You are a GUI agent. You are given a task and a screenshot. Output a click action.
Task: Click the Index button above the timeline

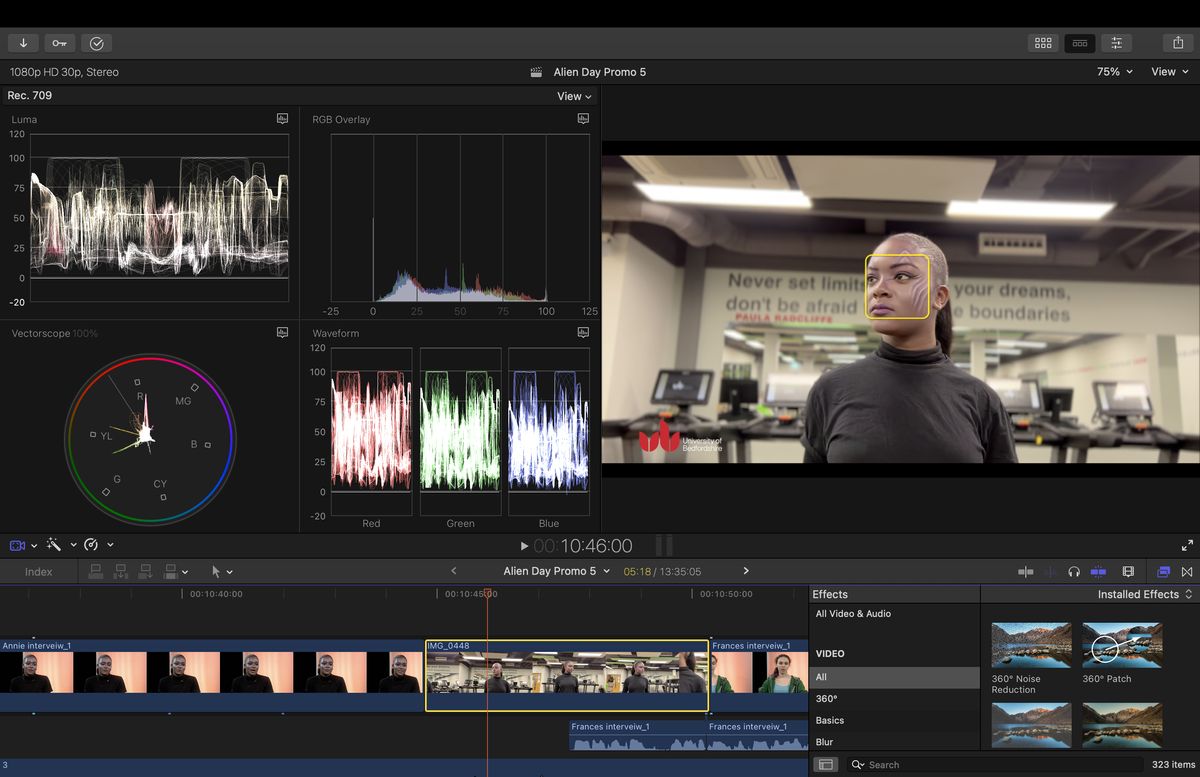pos(38,571)
